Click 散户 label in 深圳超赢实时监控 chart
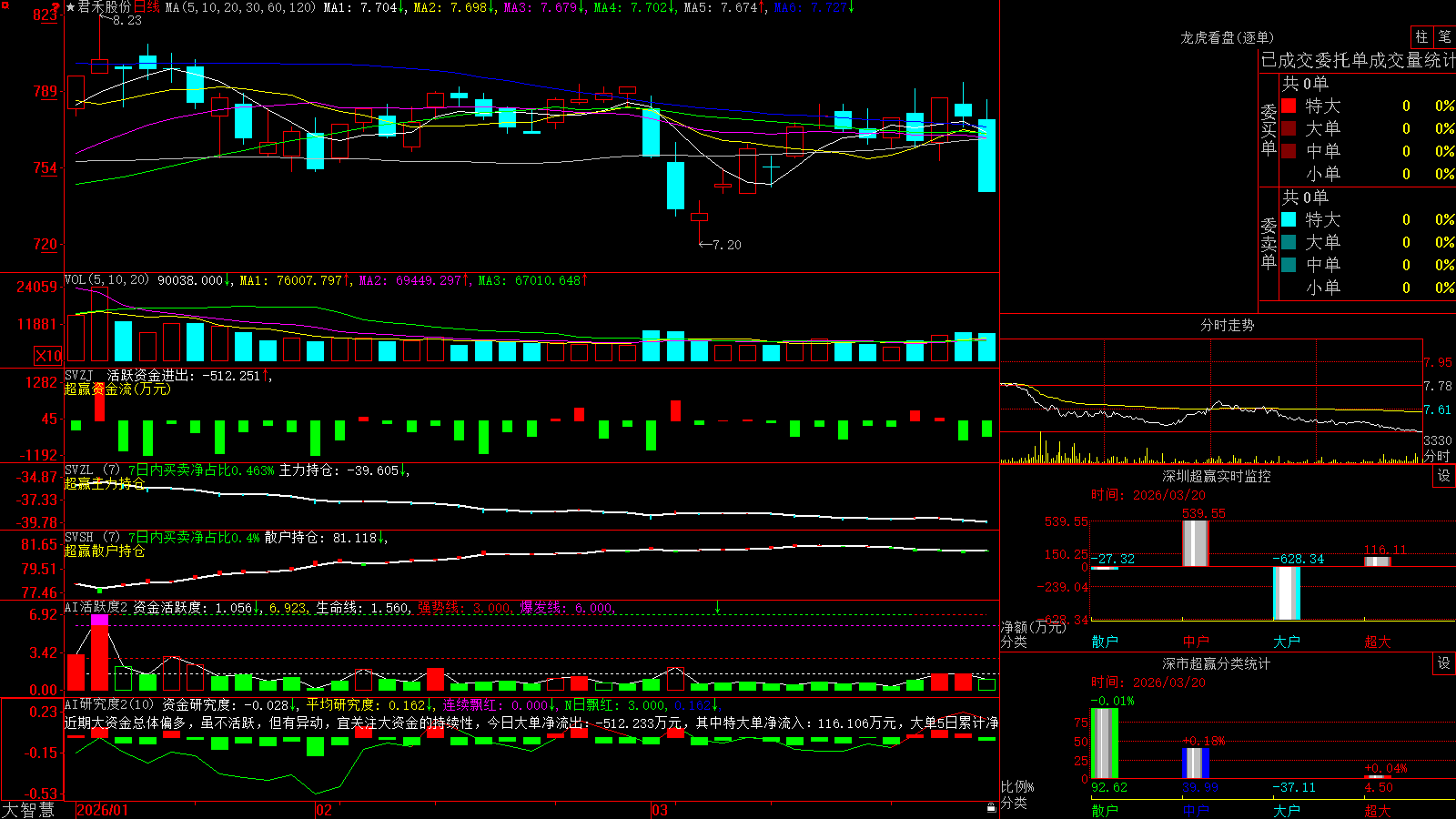Image resolution: width=1456 pixels, height=819 pixels. coord(1105,642)
